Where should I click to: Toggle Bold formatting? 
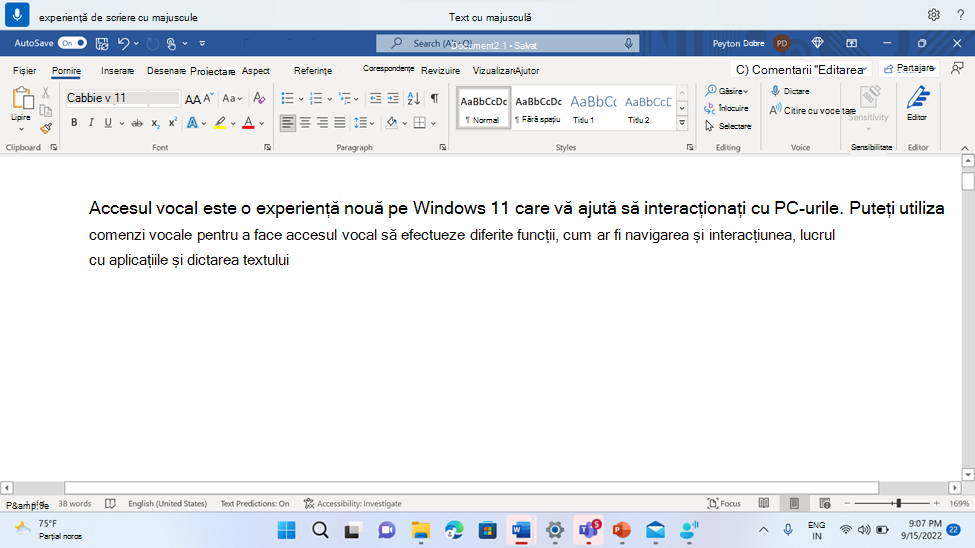[x=74, y=123]
